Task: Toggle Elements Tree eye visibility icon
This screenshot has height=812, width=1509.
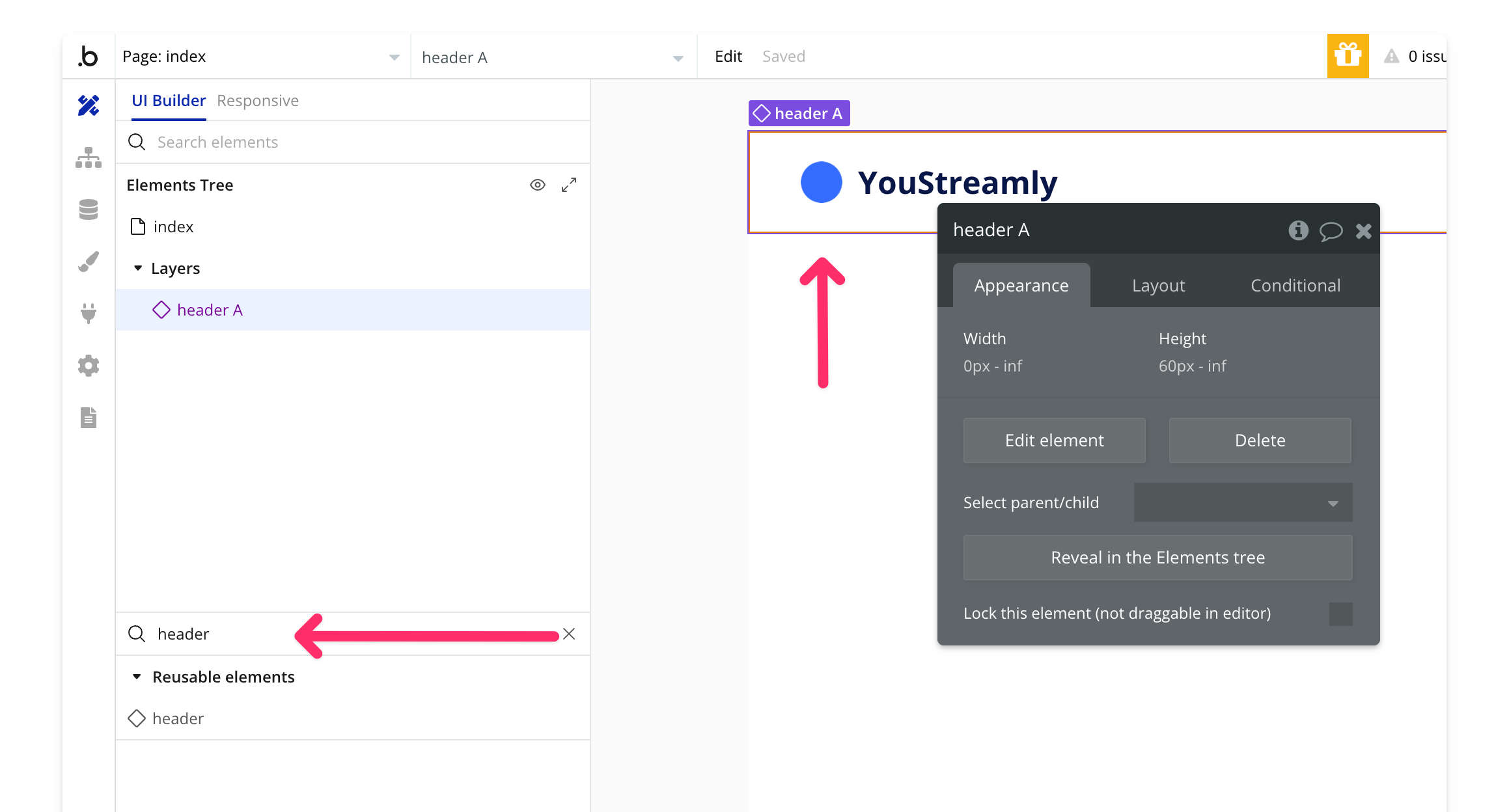Action: pos(537,185)
